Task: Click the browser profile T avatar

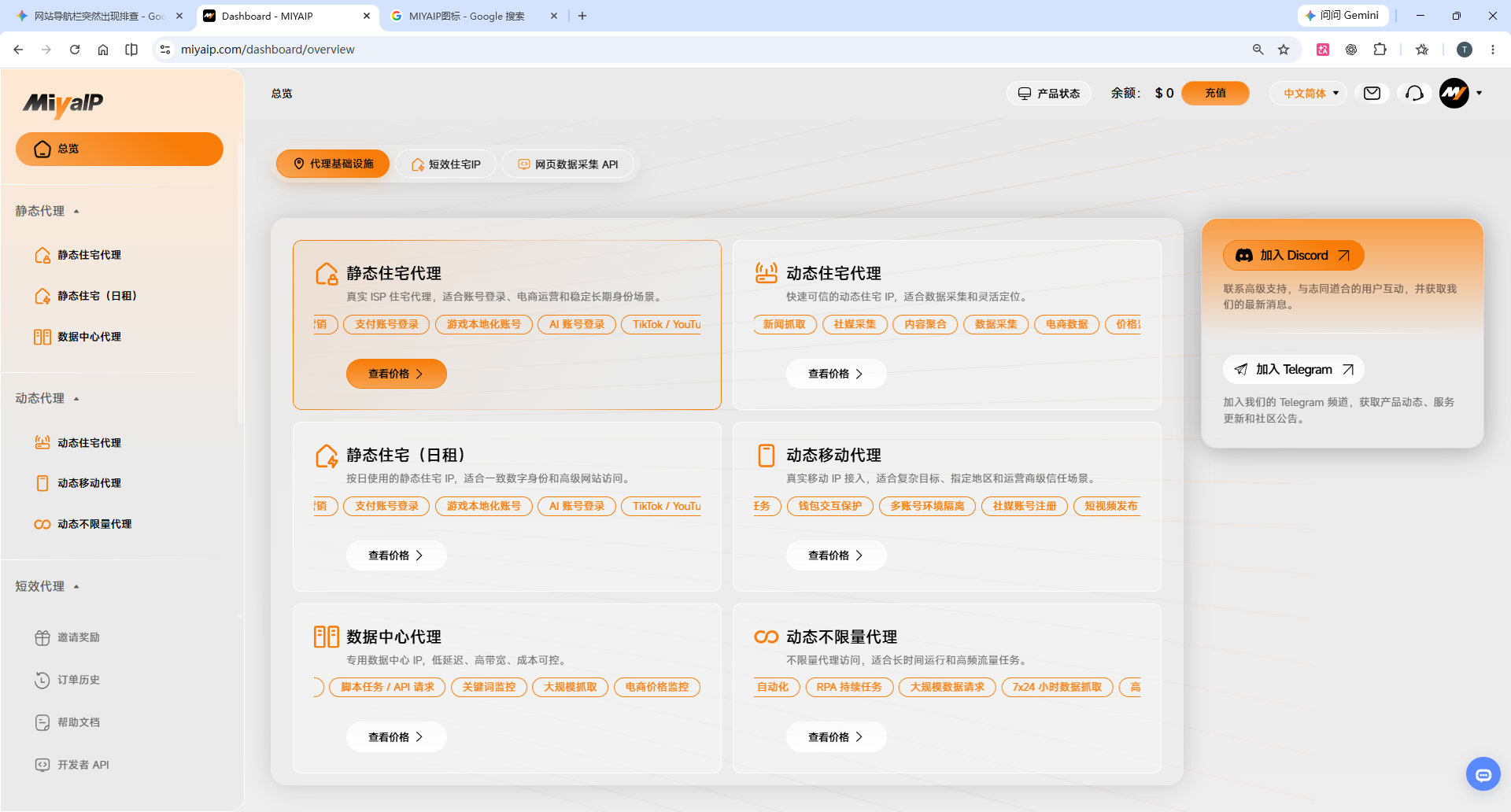Action: pos(1465,50)
